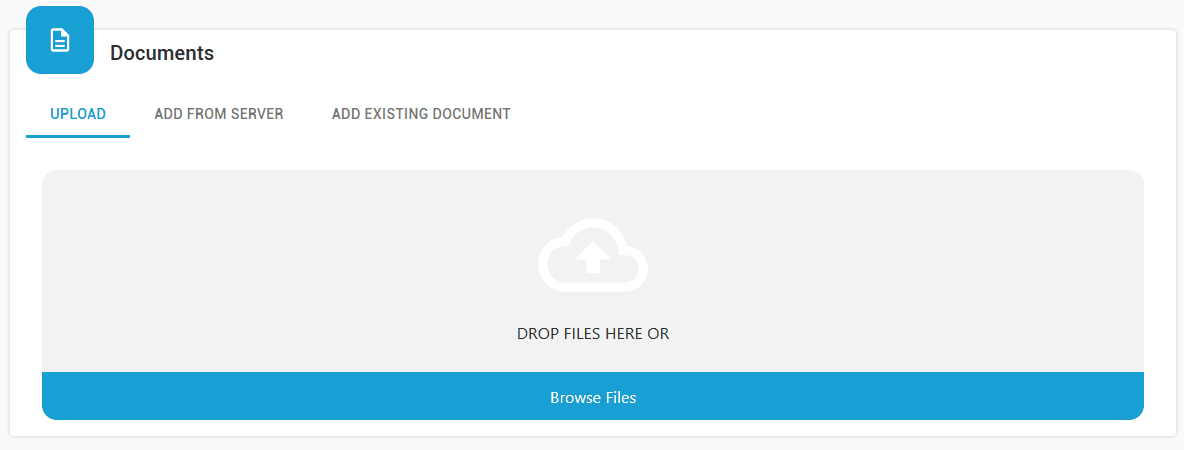
Task: Open the Add From Server tab
Action: 218,114
